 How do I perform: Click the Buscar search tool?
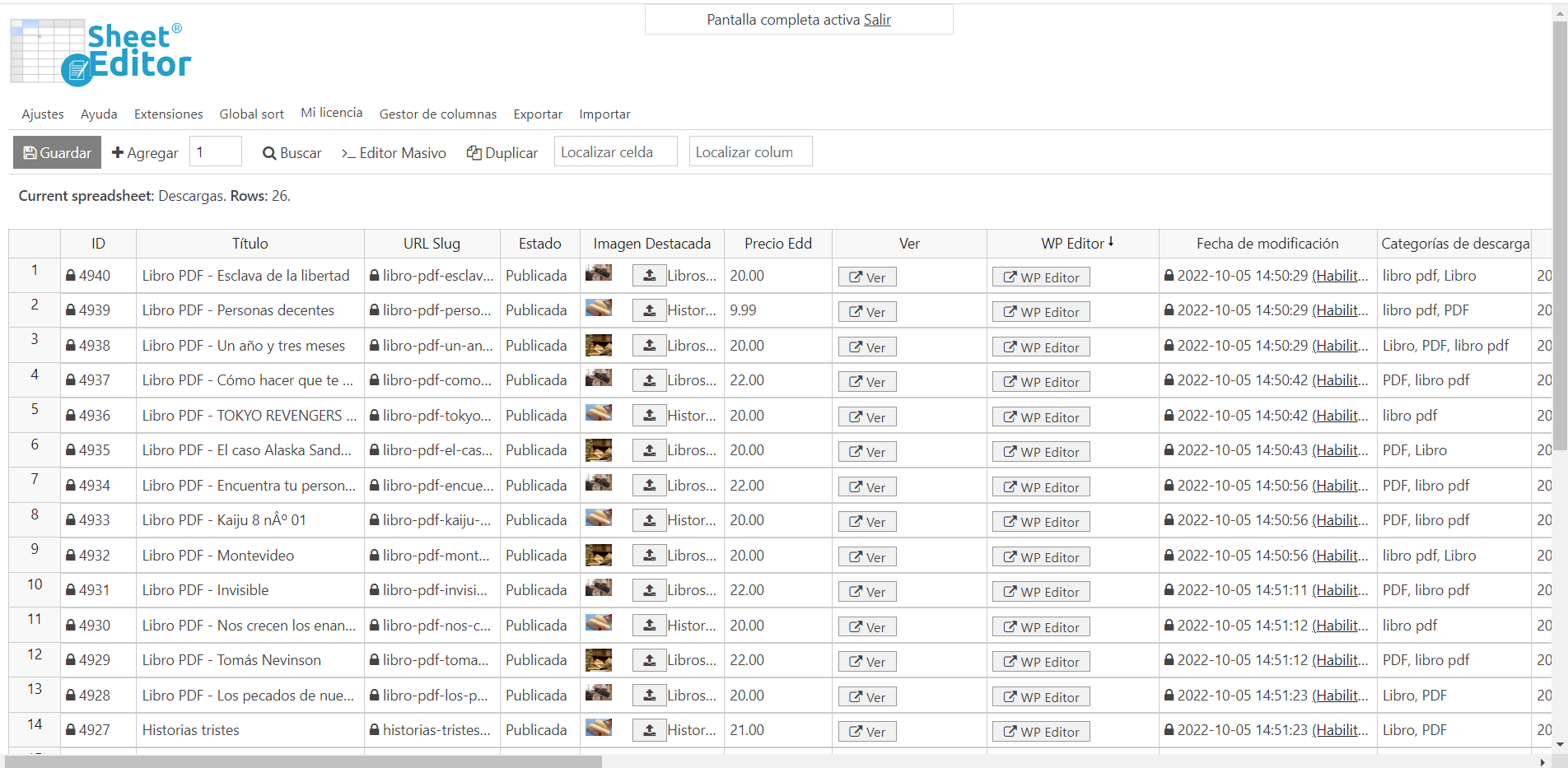click(292, 153)
